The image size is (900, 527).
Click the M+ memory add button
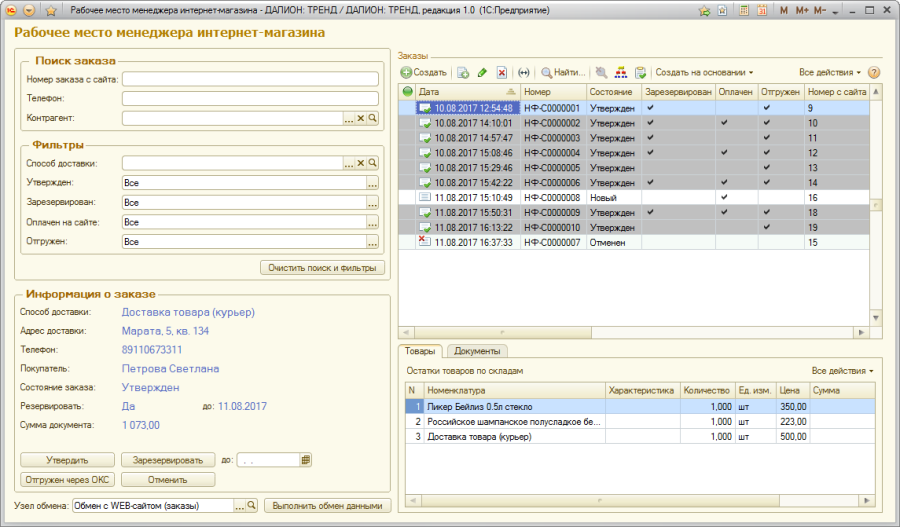coord(802,10)
